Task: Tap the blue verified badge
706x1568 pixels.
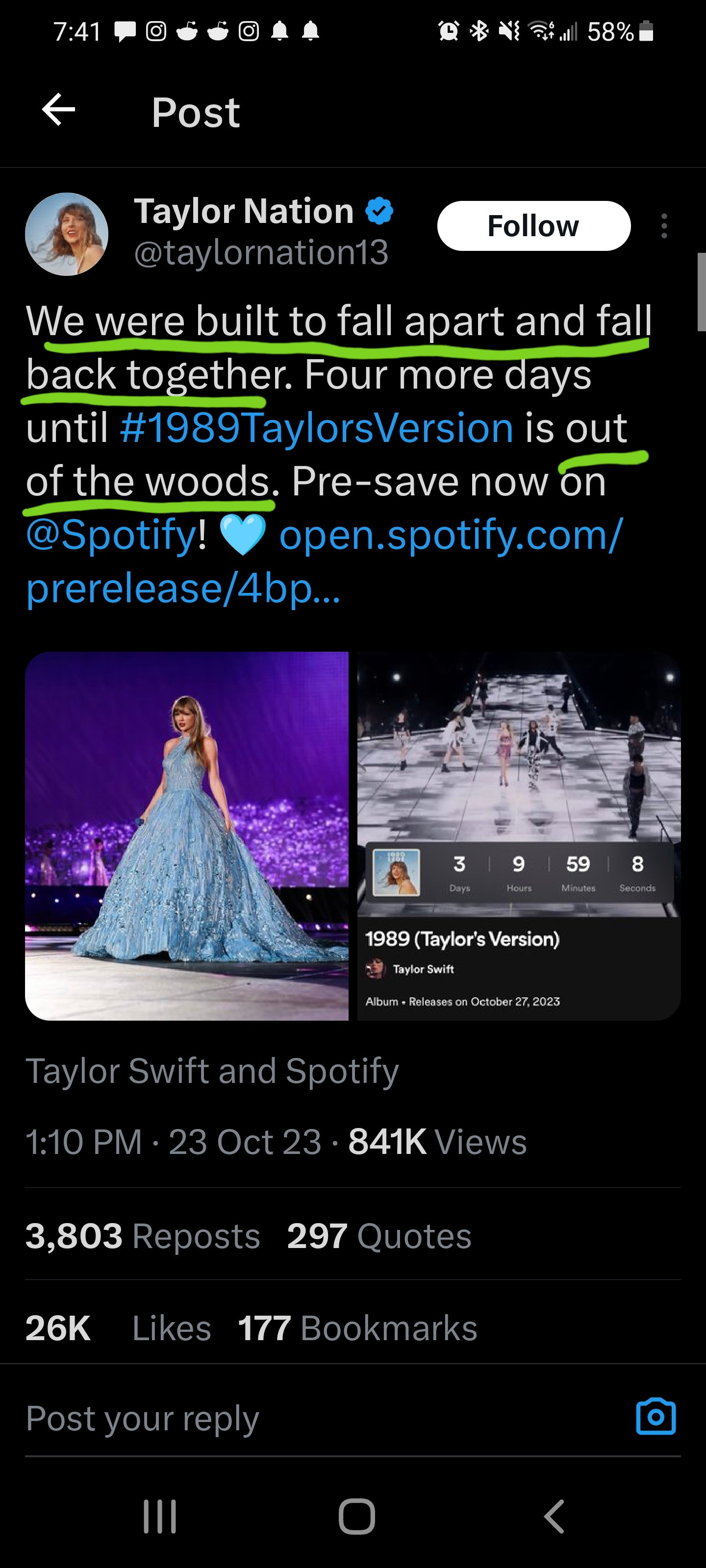Action: pos(379,211)
